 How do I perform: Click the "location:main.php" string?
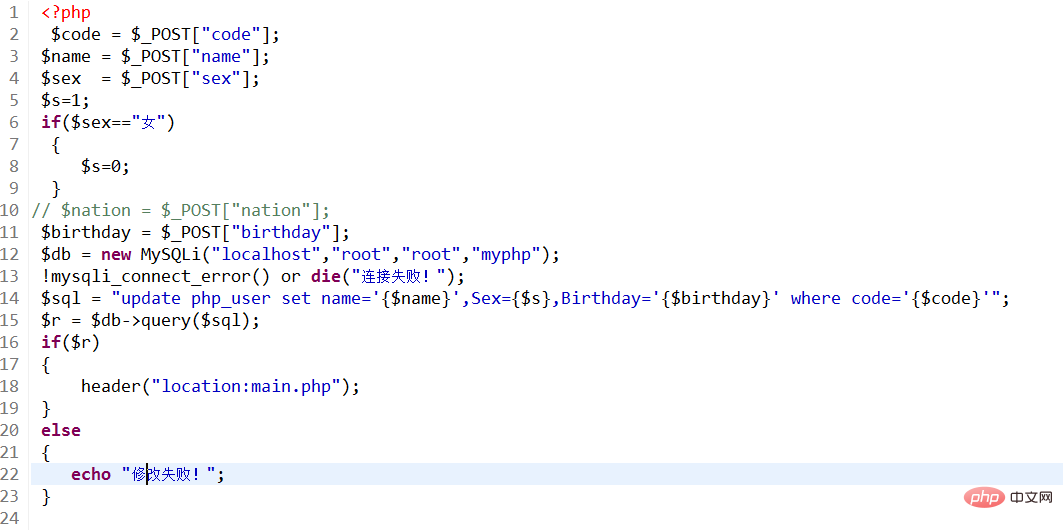(245, 386)
